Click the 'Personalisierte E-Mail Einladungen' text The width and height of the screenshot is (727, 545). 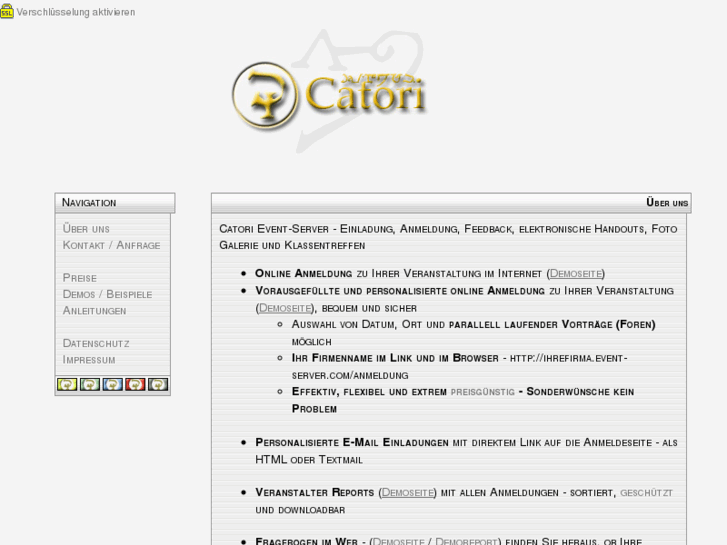352,442
